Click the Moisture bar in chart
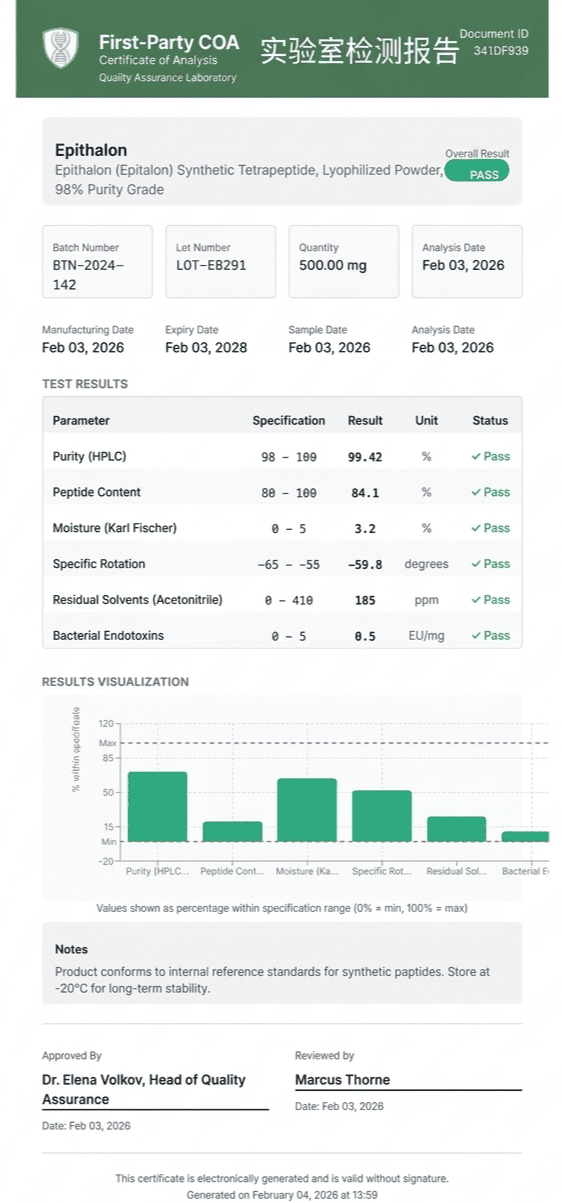Image resolution: width=562 pixels, height=1203 pixels. 307,810
